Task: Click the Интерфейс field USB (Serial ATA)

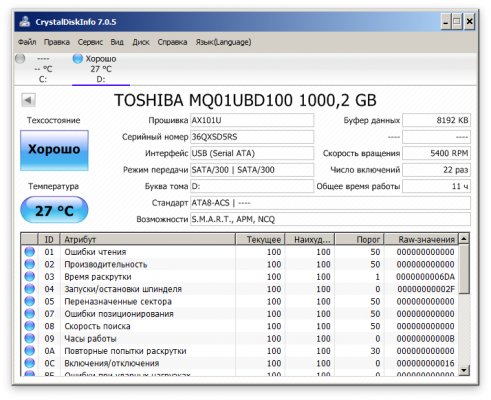Action: [x=252, y=153]
